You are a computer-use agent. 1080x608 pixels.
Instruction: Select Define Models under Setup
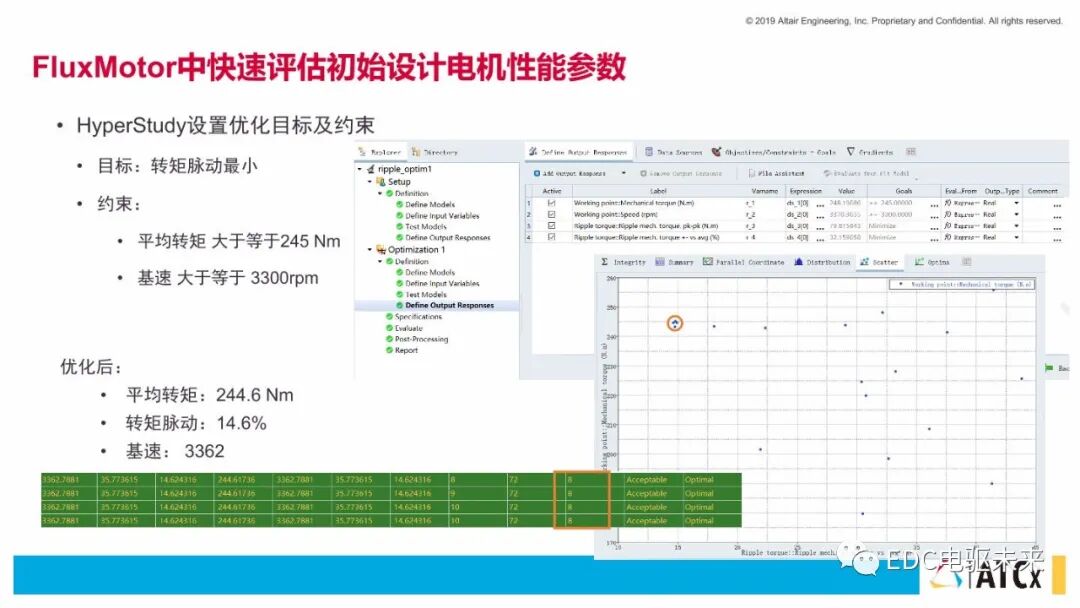pyautogui.click(x=430, y=205)
